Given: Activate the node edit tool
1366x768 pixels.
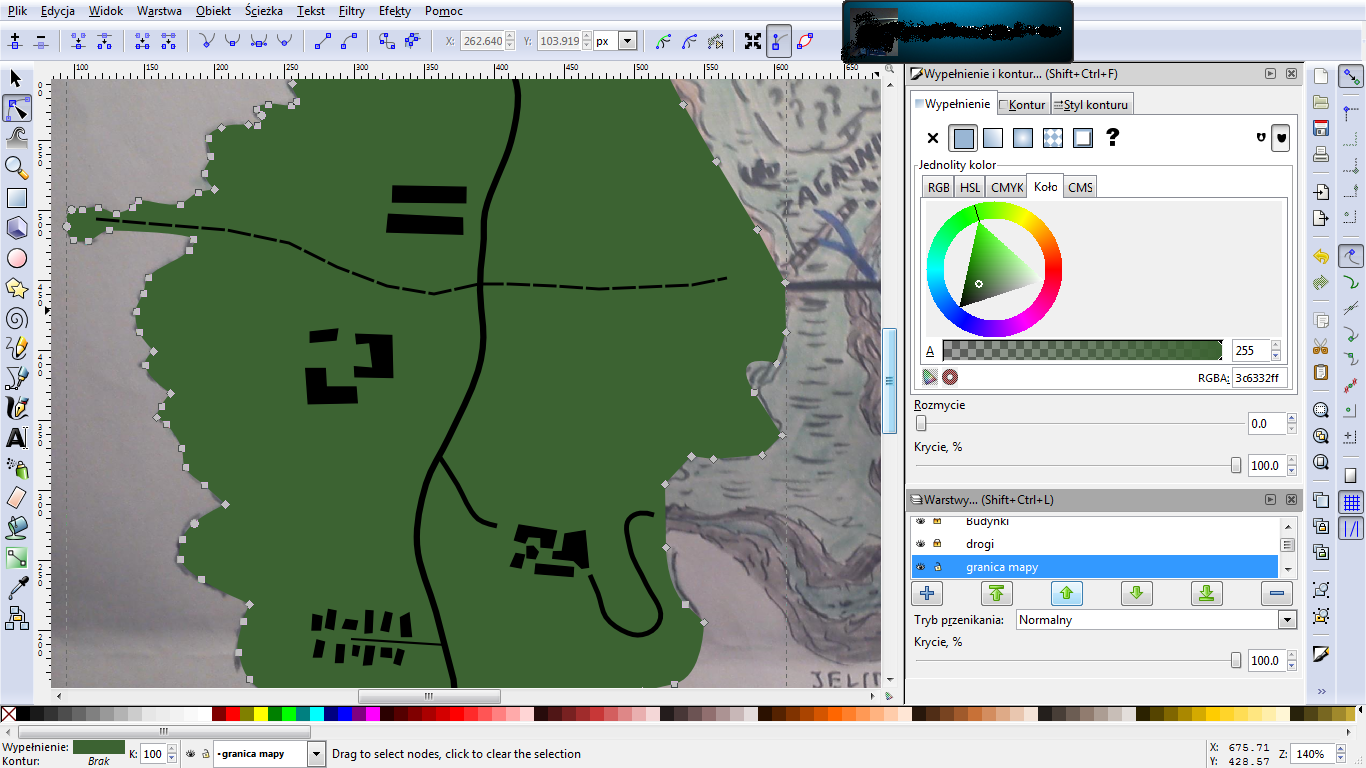Looking at the screenshot, I should (x=16, y=108).
